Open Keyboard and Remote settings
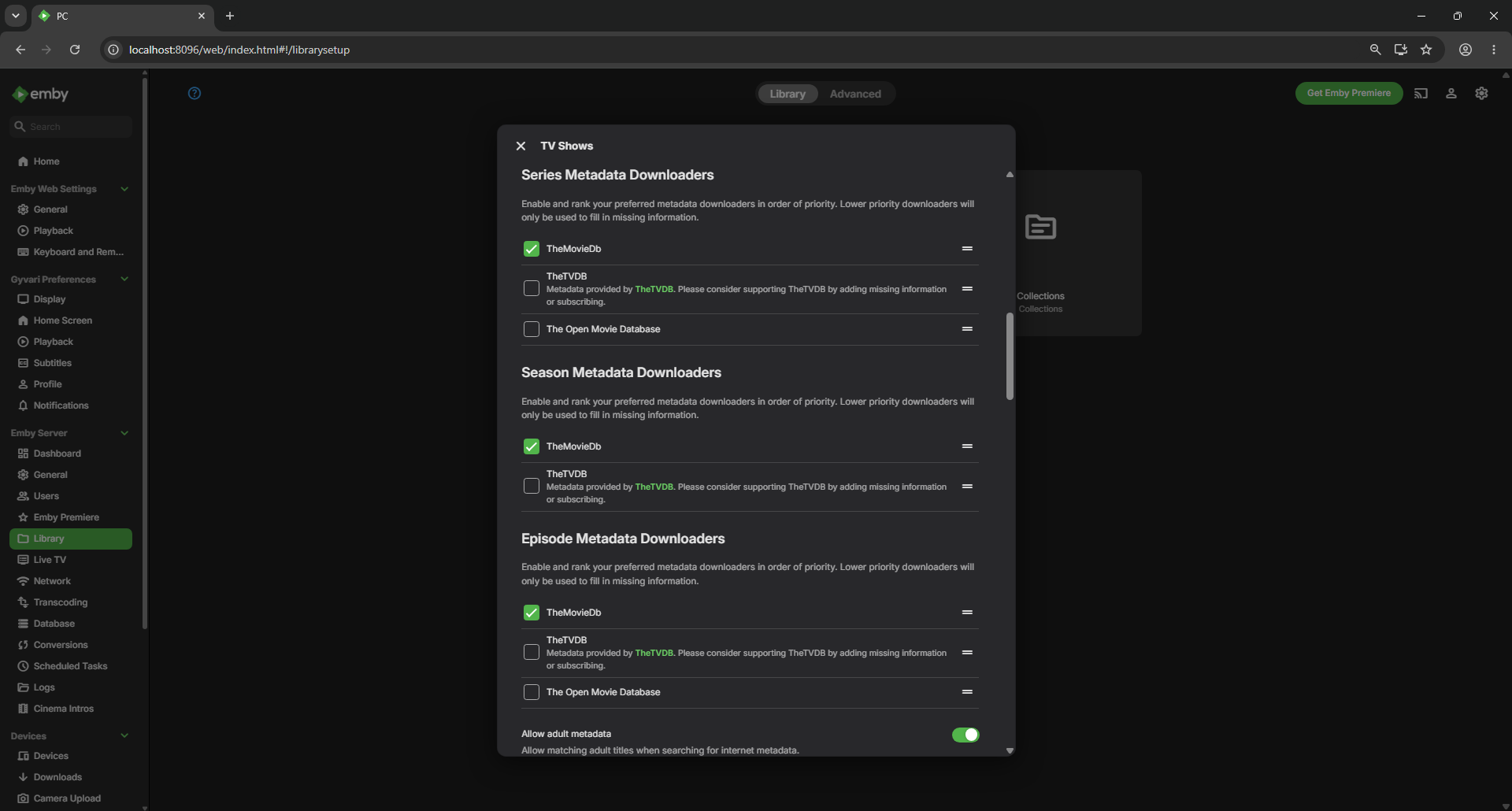1512x811 pixels. coord(71,252)
